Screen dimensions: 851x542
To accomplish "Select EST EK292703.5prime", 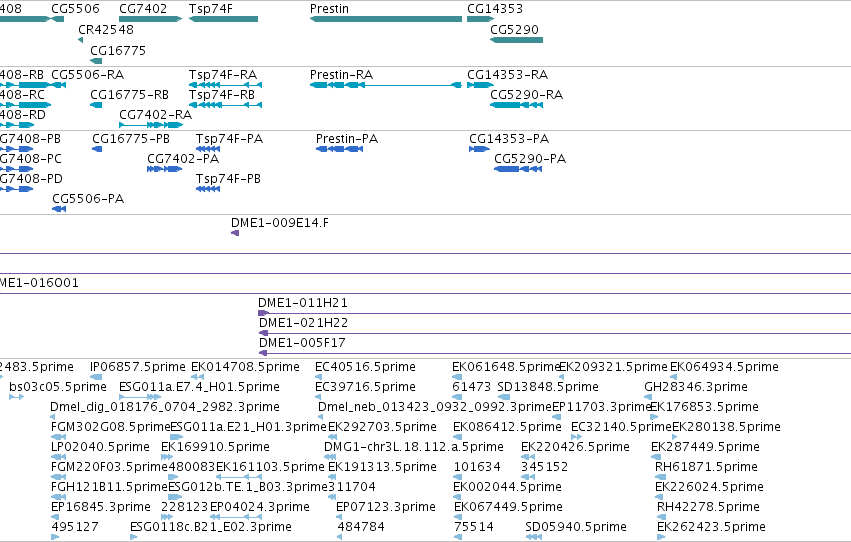I will click(382, 427).
